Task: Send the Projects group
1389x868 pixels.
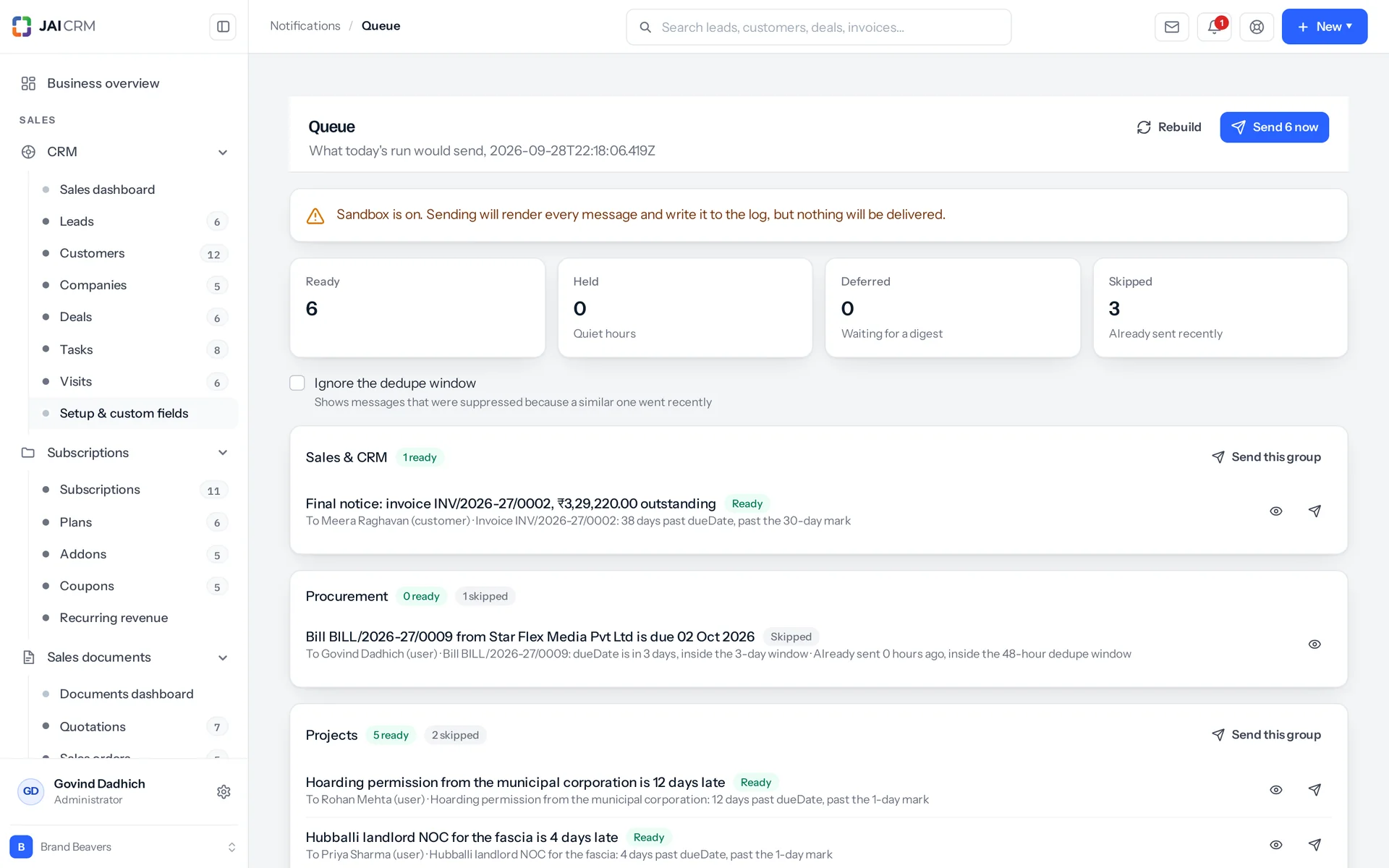Action: [x=1266, y=735]
